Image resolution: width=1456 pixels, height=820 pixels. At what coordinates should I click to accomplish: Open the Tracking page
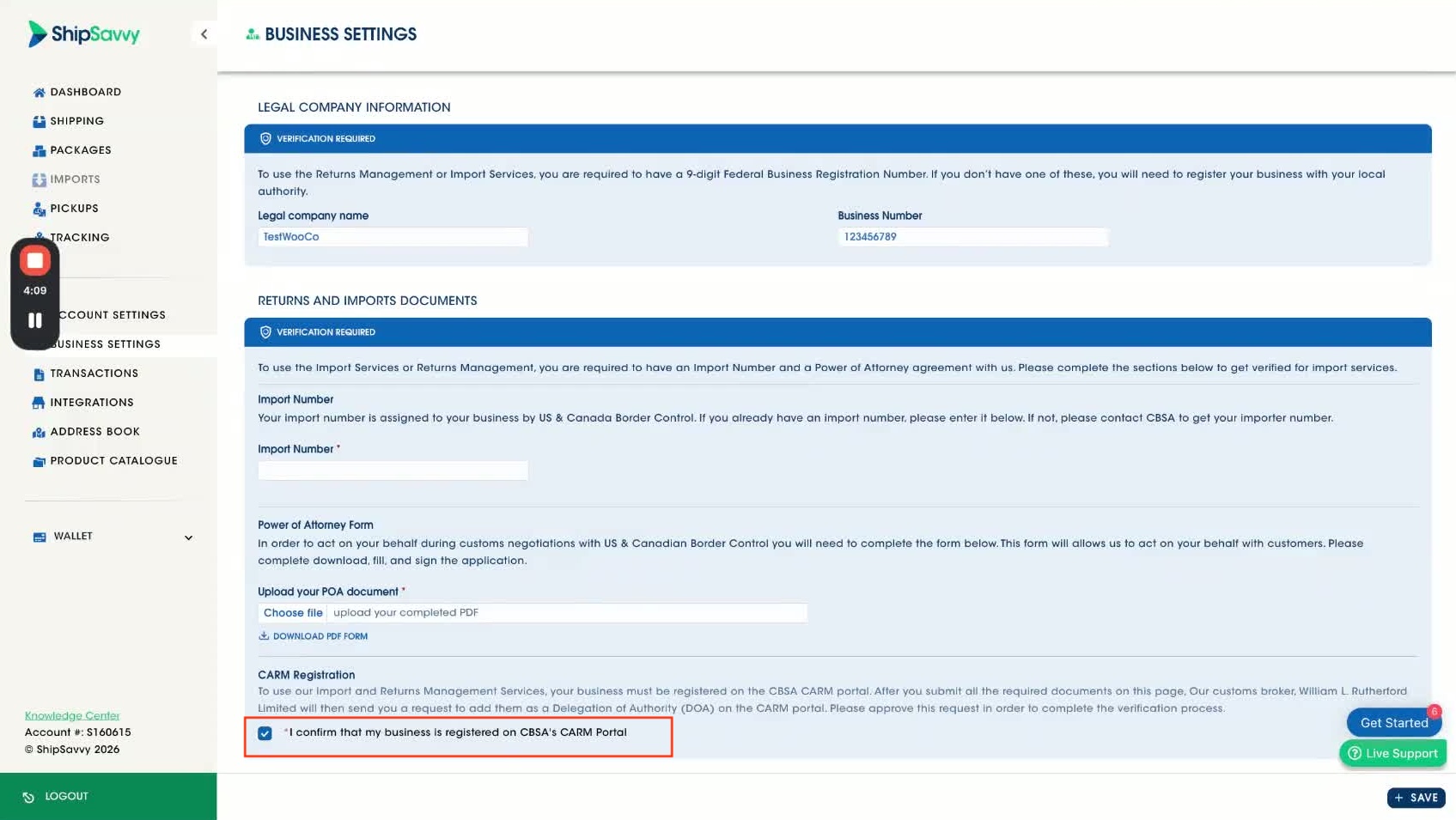pyautogui.click(x=79, y=238)
